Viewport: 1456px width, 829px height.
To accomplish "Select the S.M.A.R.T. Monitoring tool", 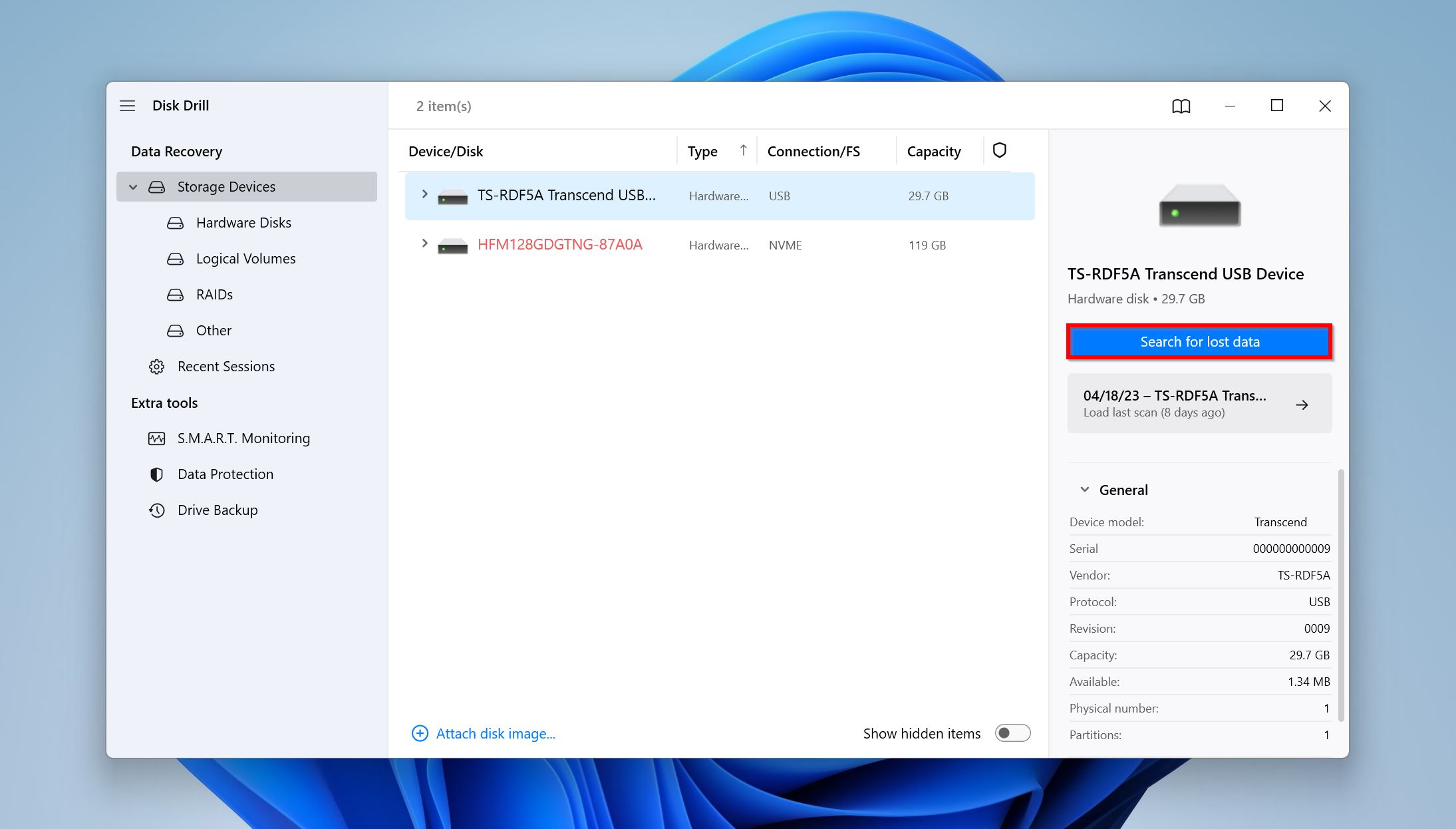I will tap(243, 437).
